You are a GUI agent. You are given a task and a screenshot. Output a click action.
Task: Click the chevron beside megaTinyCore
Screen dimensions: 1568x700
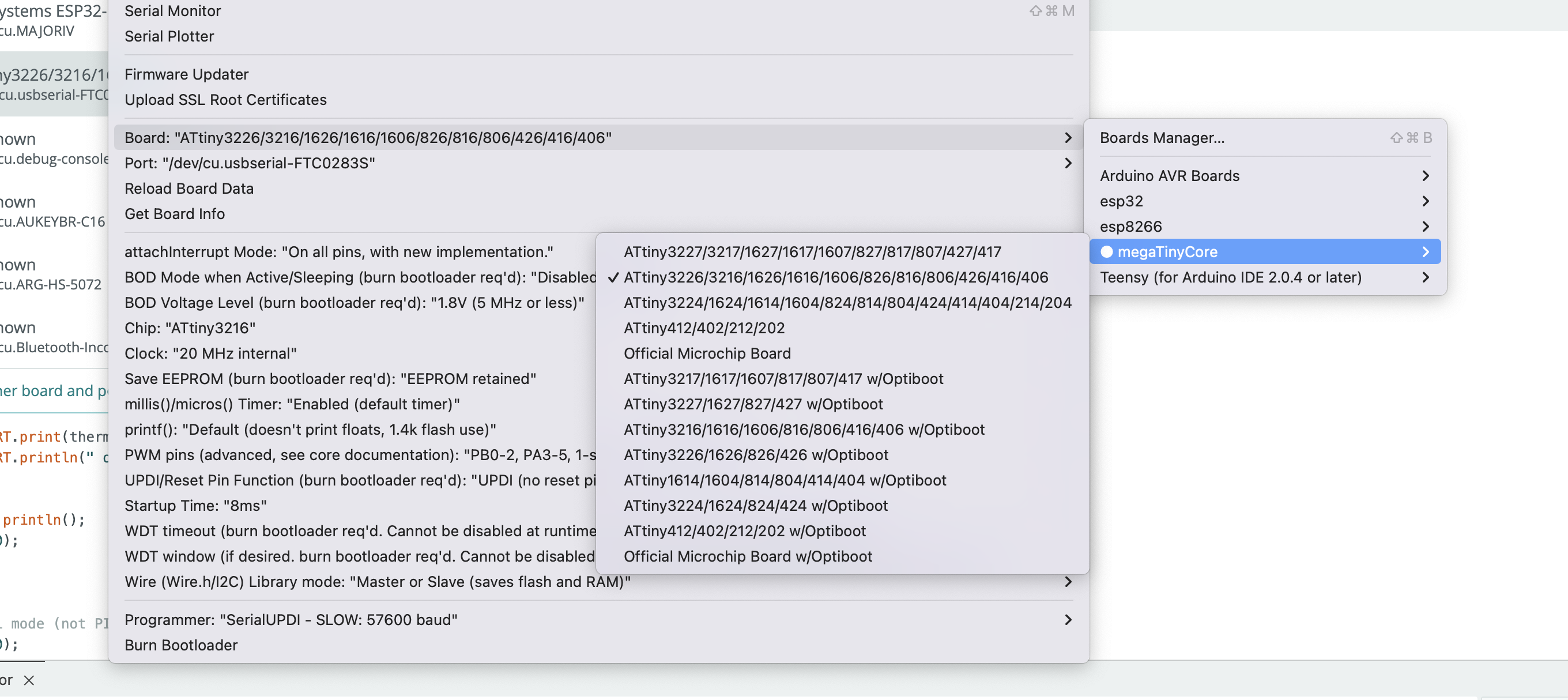click(x=1425, y=252)
